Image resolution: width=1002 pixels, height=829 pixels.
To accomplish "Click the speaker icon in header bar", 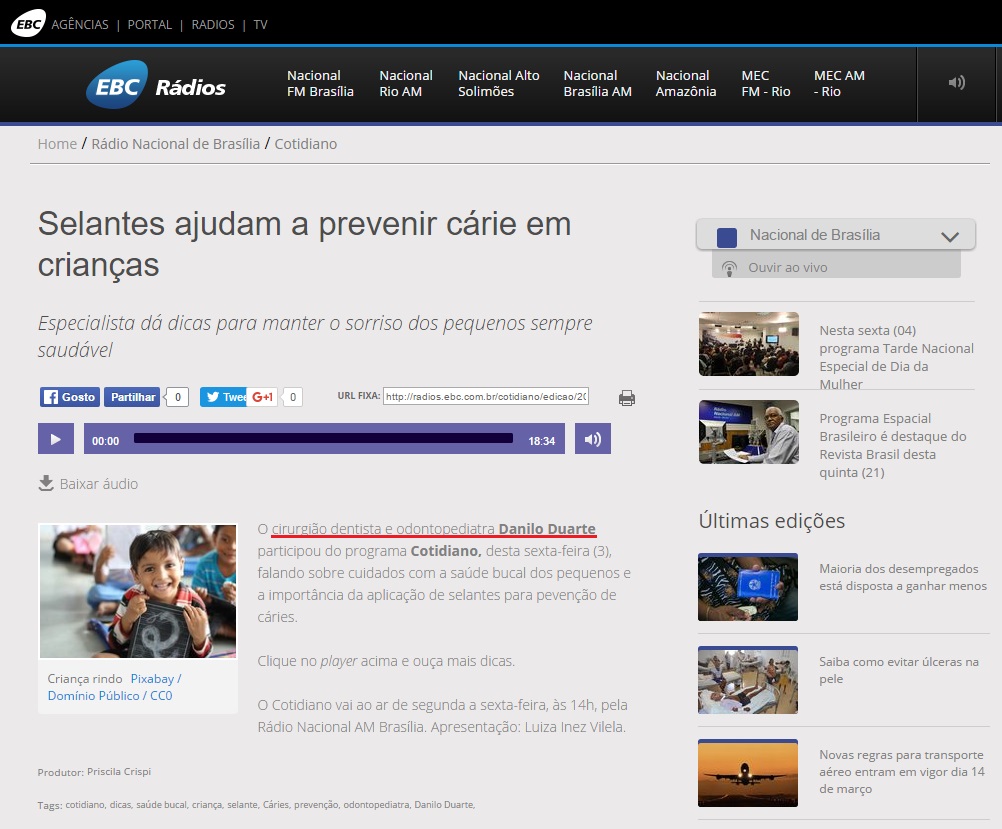I will pos(956,83).
